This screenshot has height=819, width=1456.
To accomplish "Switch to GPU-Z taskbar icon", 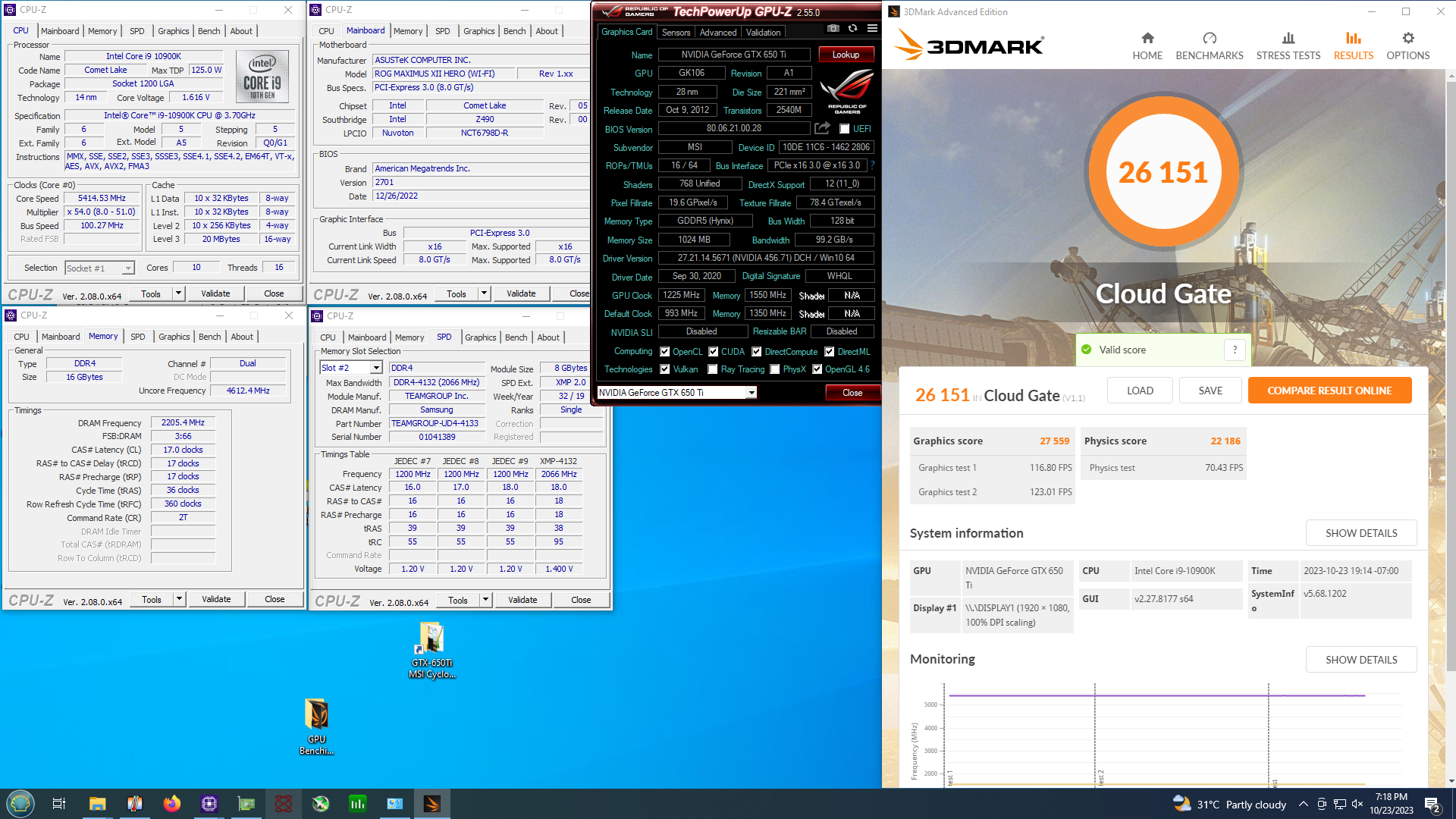I will click(x=246, y=804).
